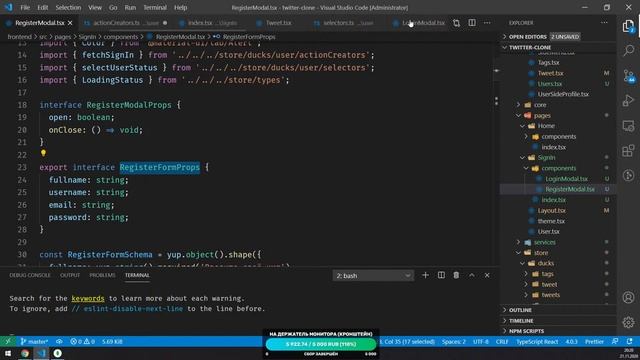Open the Run and Debug view

tap(629, 100)
